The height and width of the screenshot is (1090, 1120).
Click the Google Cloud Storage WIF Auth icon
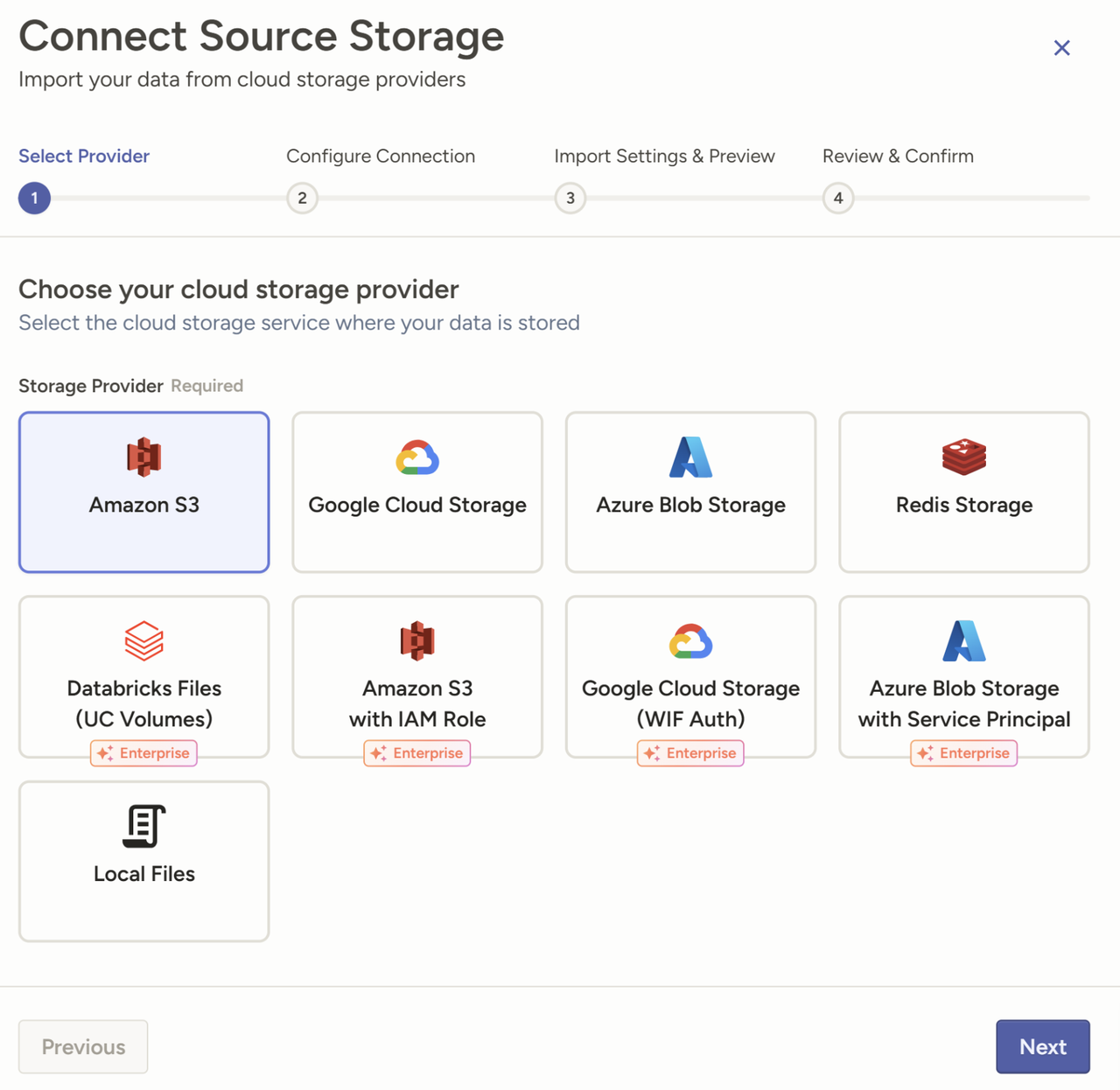(690, 641)
